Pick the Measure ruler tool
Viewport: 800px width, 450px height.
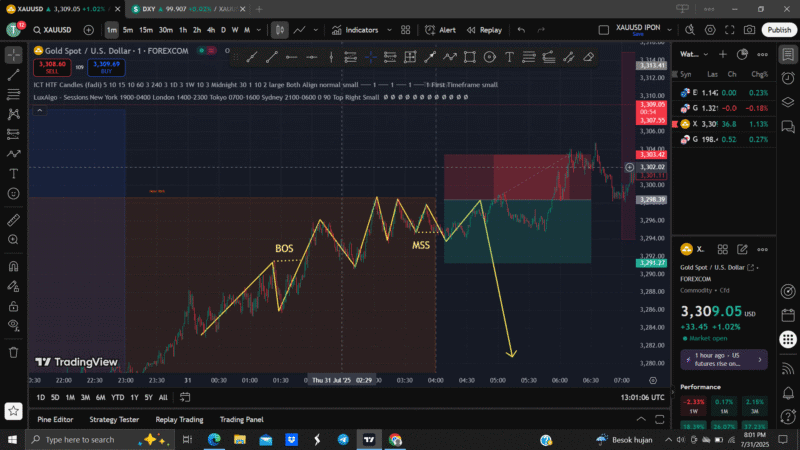(14, 219)
